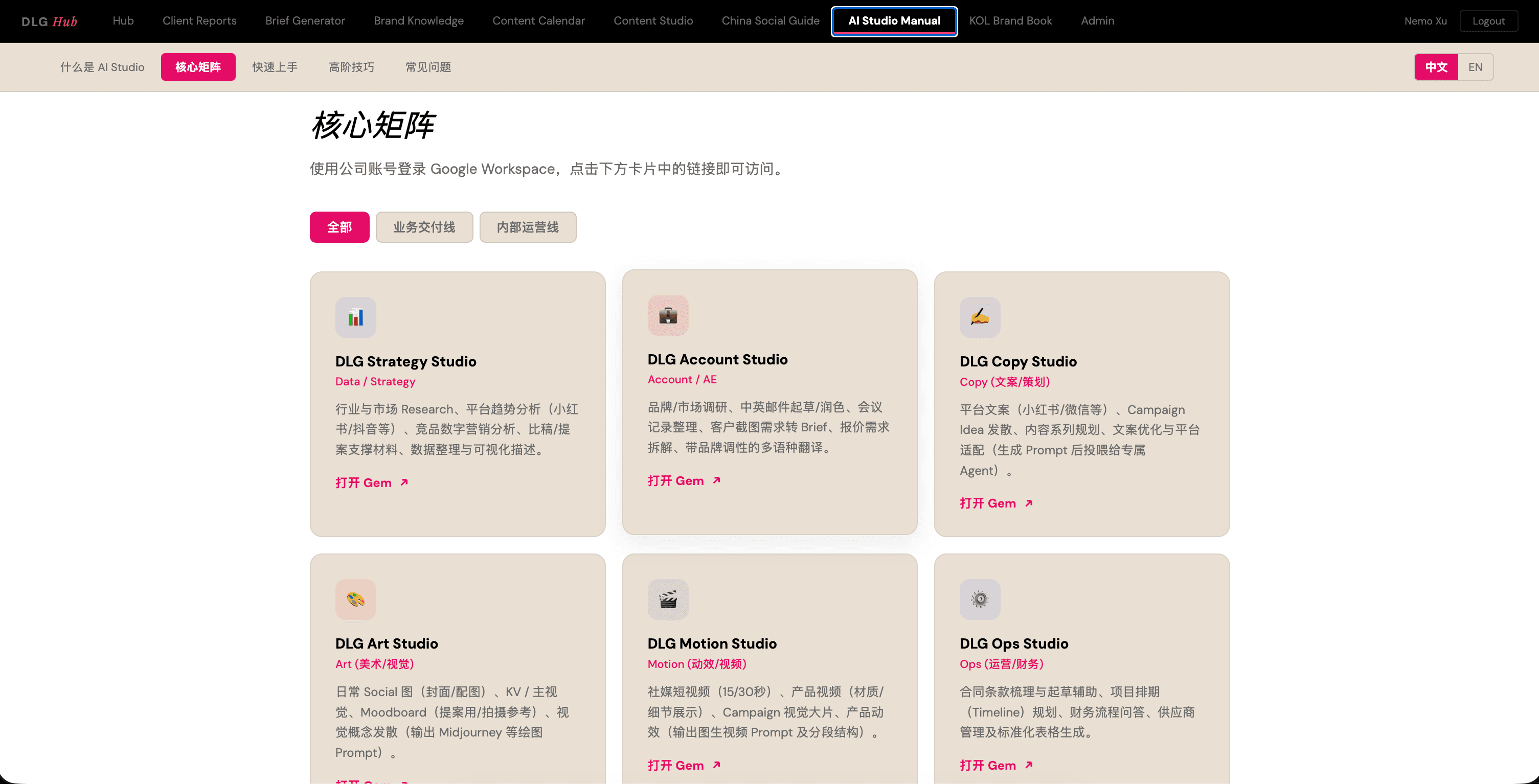
Task: Filter cards by 业务交付线
Action: coord(423,227)
